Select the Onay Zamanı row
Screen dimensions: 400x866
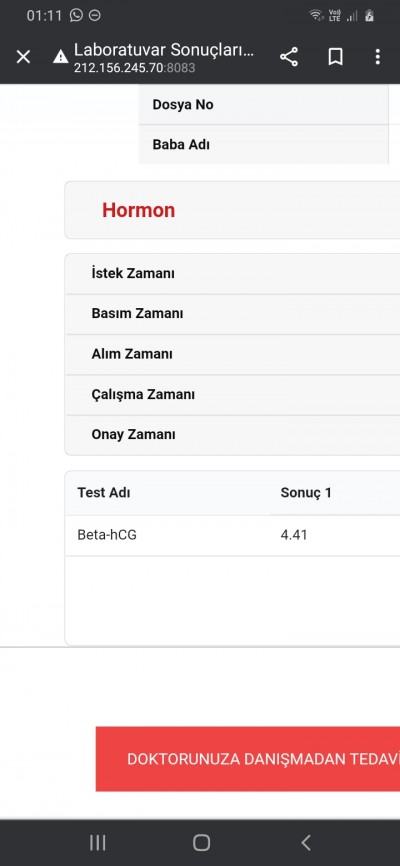(232, 435)
